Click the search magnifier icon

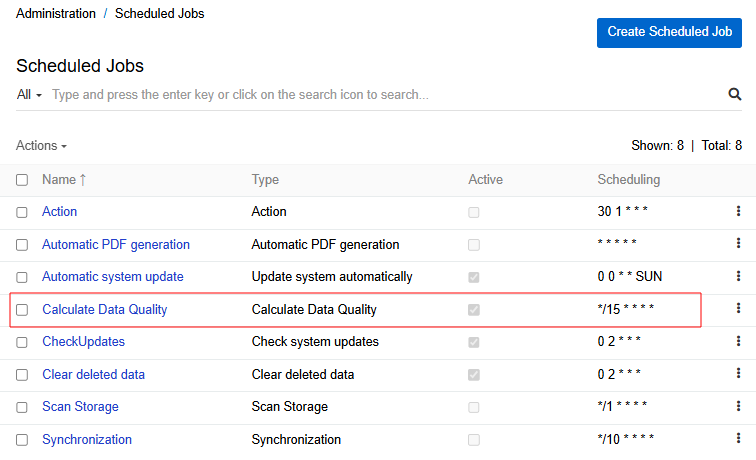pyautogui.click(x=735, y=95)
